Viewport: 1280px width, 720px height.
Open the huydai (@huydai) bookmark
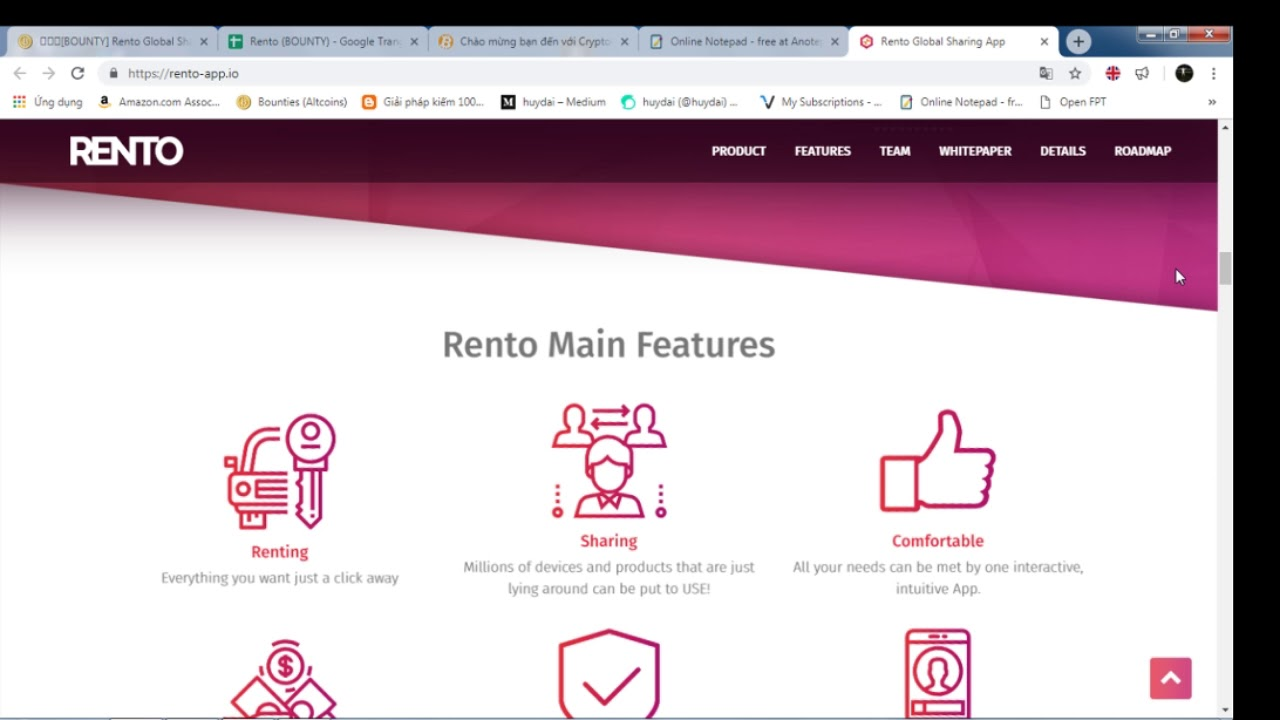pyautogui.click(x=680, y=102)
